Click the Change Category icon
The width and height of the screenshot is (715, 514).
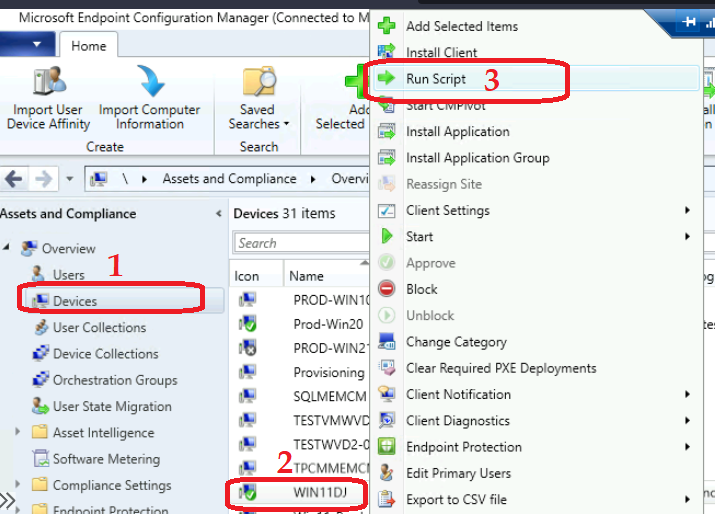(386, 342)
